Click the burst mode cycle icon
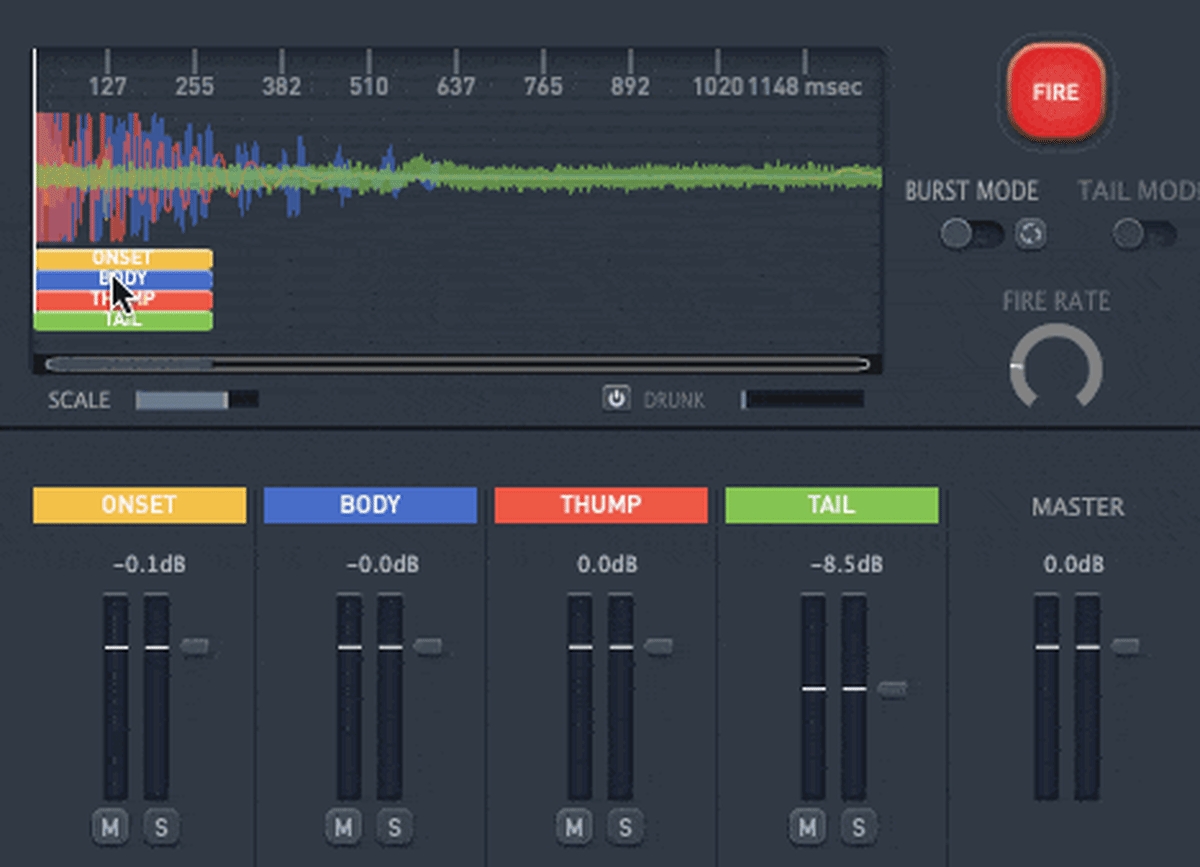 tap(1030, 235)
